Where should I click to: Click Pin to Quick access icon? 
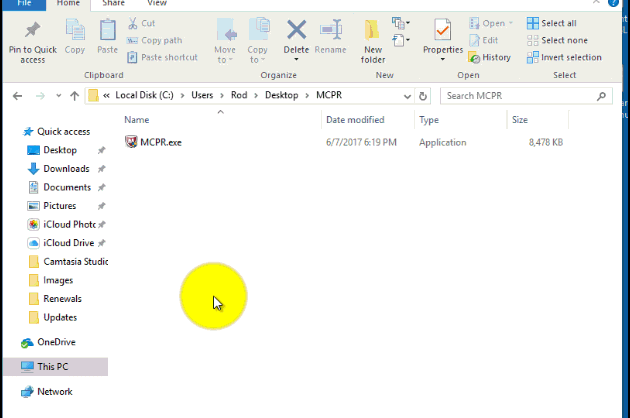click(33, 31)
